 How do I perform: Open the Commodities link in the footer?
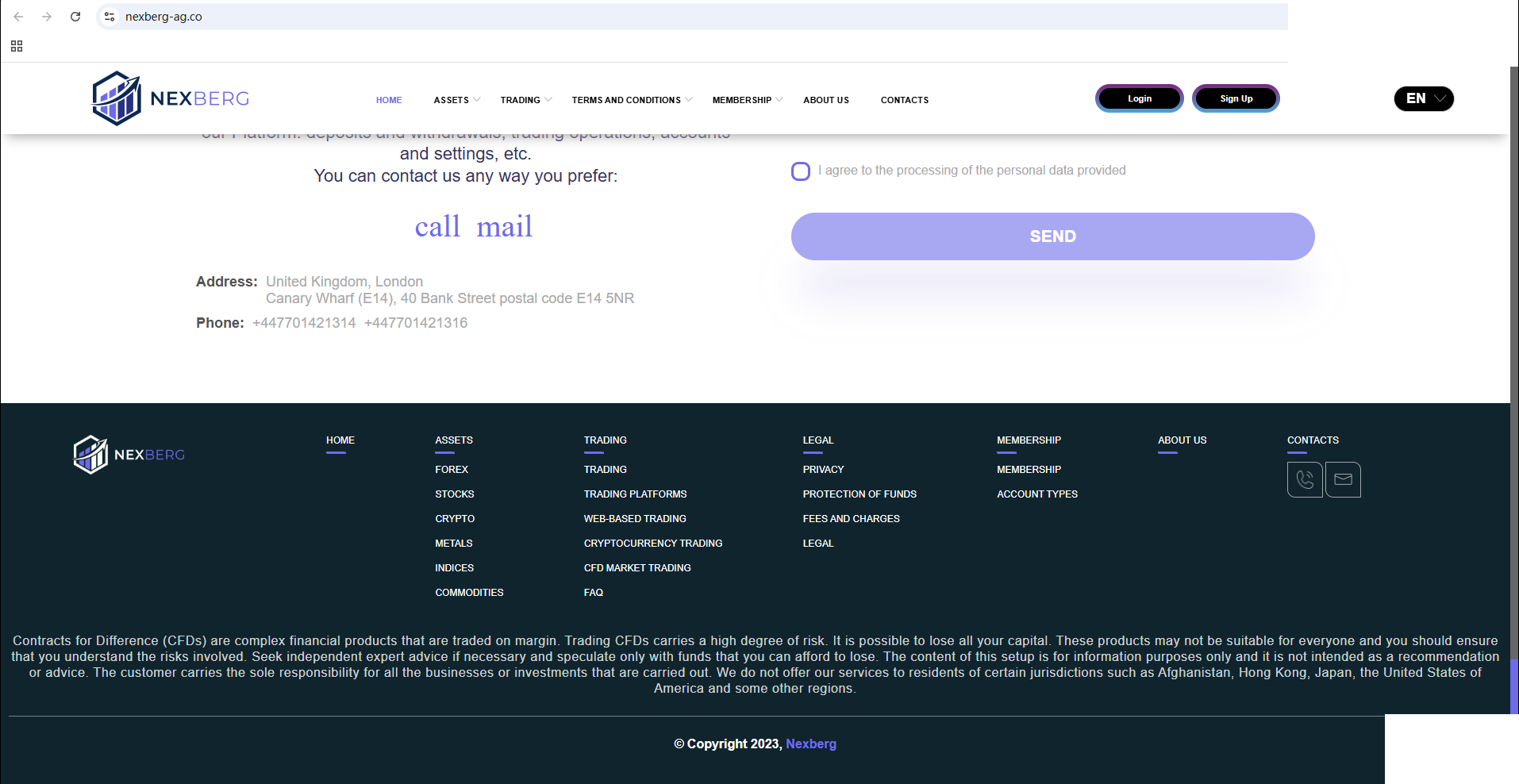pyautogui.click(x=469, y=593)
